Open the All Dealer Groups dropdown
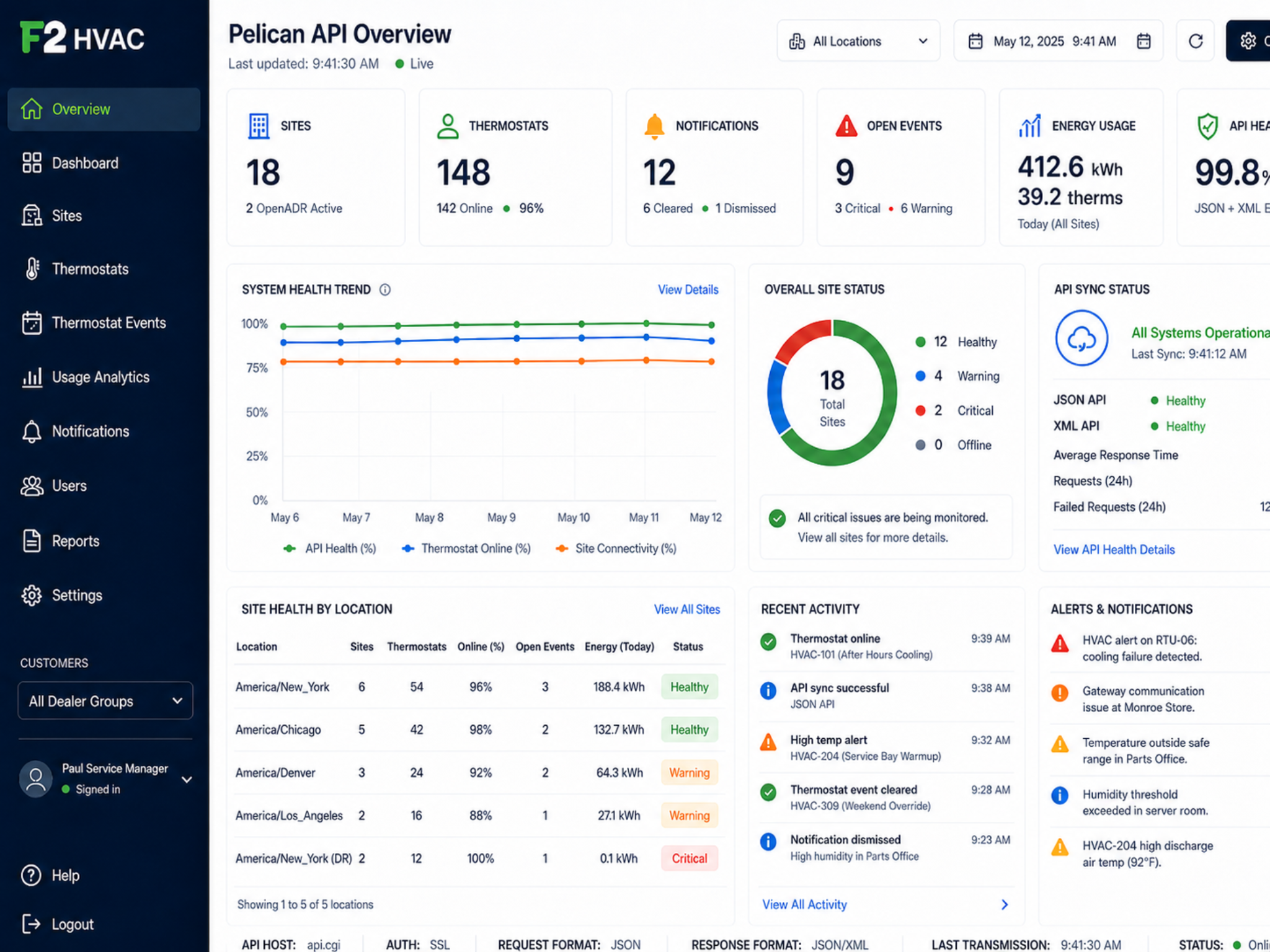The width and height of the screenshot is (1270, 952). (105, 701)
